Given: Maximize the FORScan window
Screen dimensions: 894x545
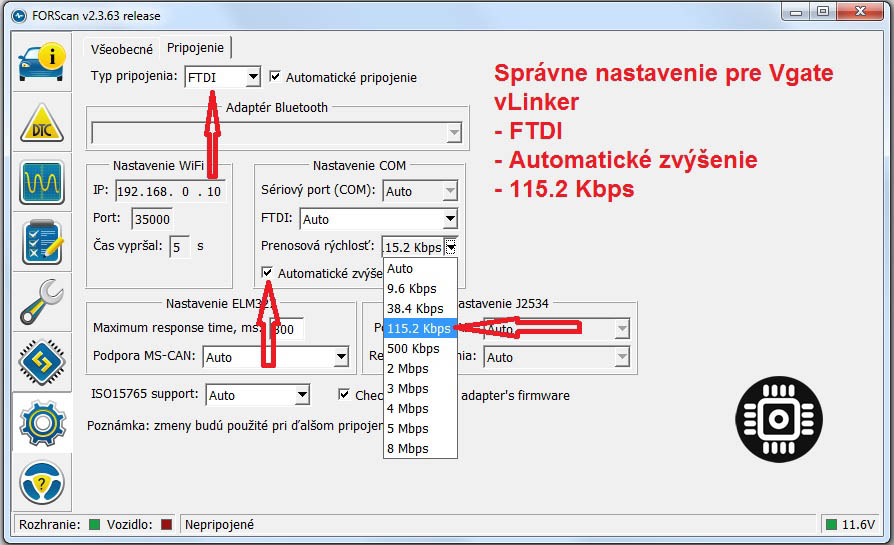Looking at the screenshot, I should [823, 11].
